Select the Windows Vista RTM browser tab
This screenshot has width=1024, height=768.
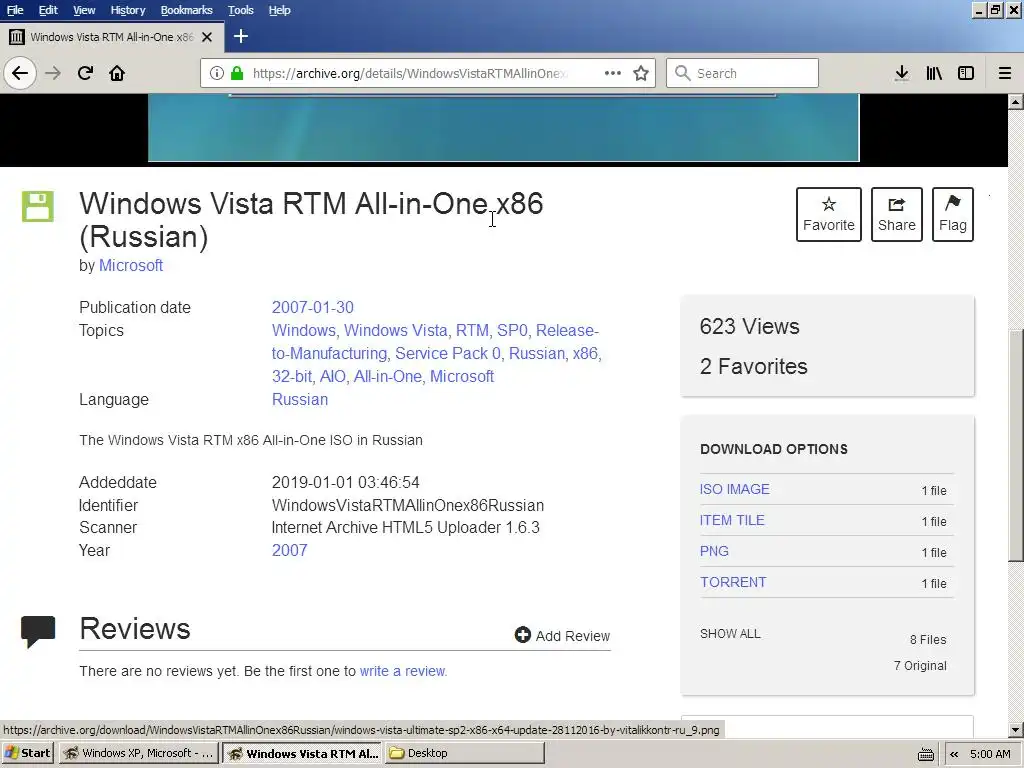tap(112, 37)
